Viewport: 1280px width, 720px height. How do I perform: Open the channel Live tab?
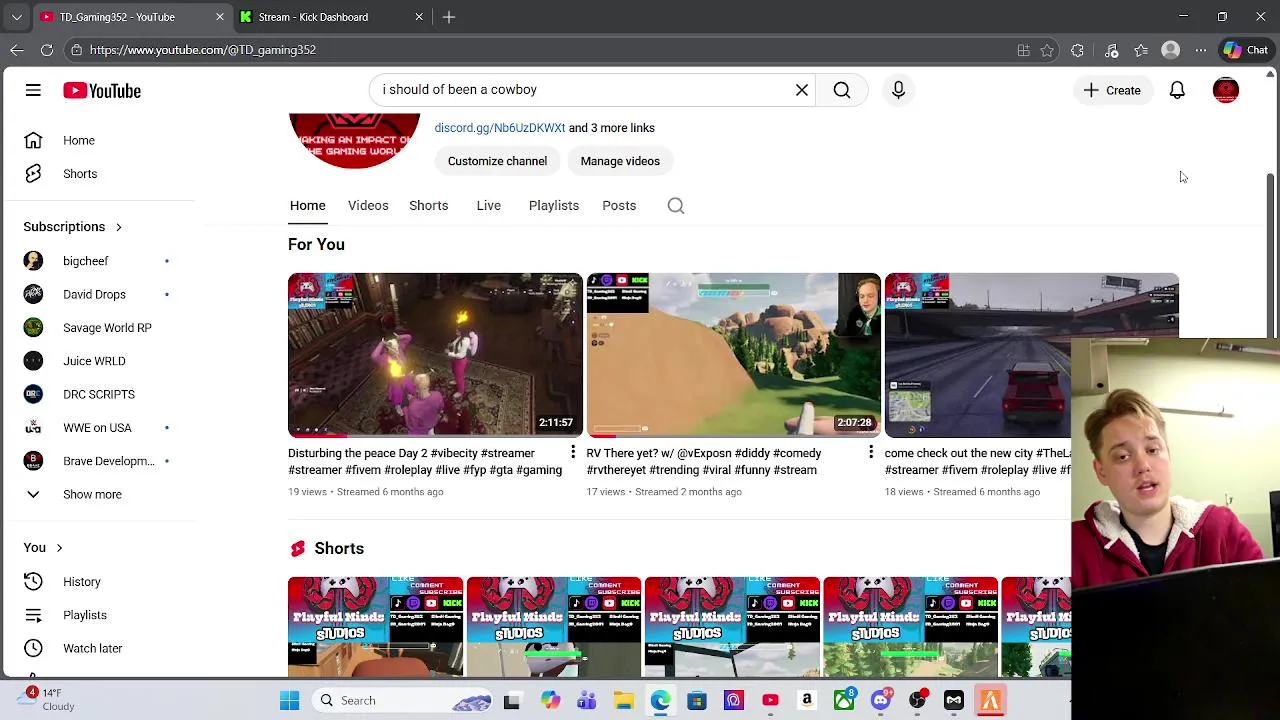[x=488, y=205]
